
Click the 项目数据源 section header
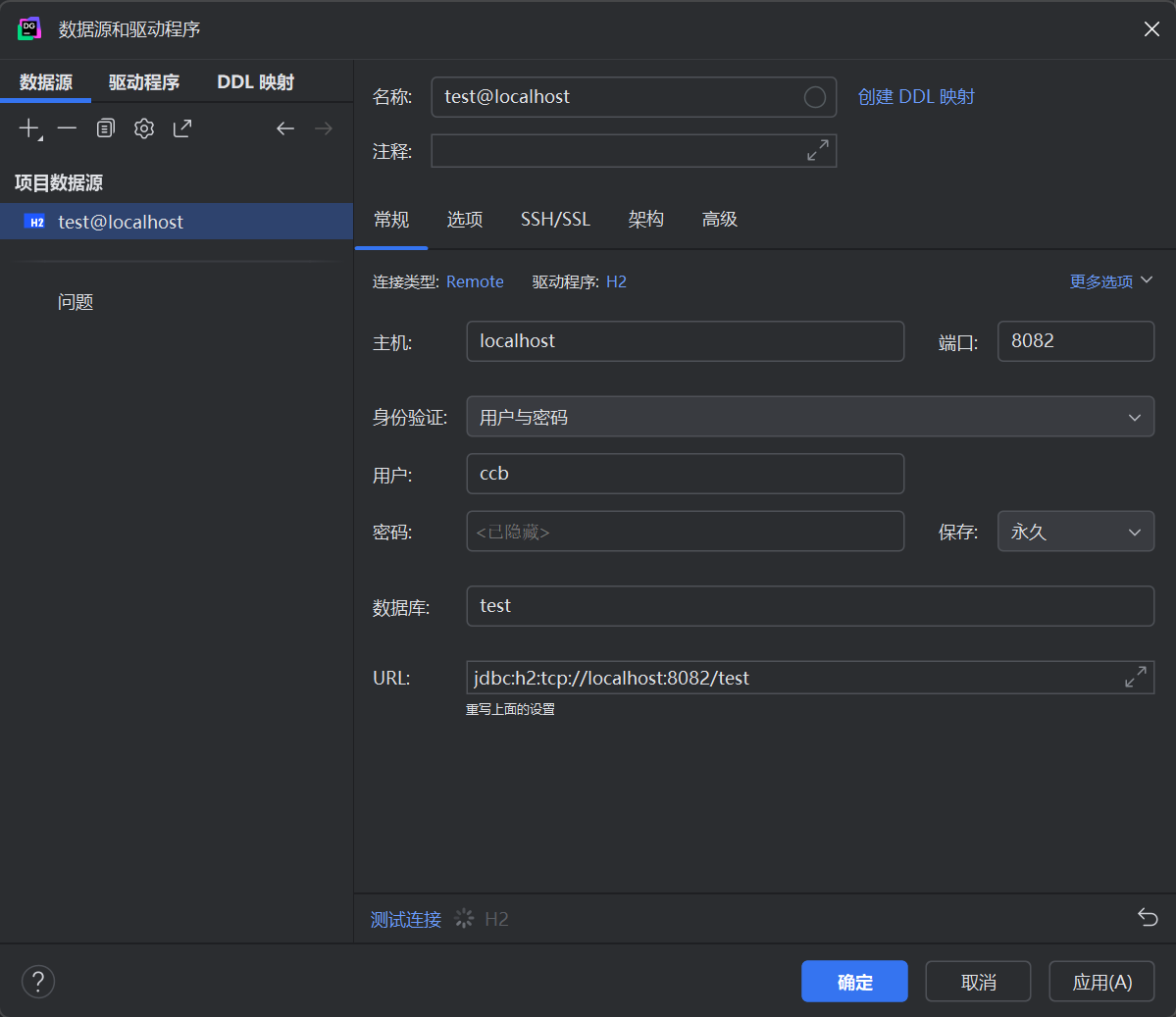coord(59,182)
